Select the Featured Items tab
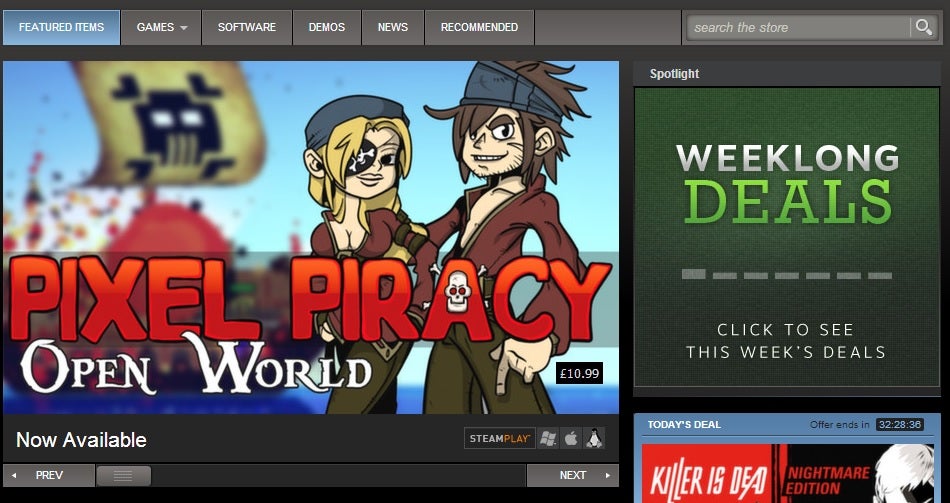This screenshot has height=503, width=950. point(61,27)
